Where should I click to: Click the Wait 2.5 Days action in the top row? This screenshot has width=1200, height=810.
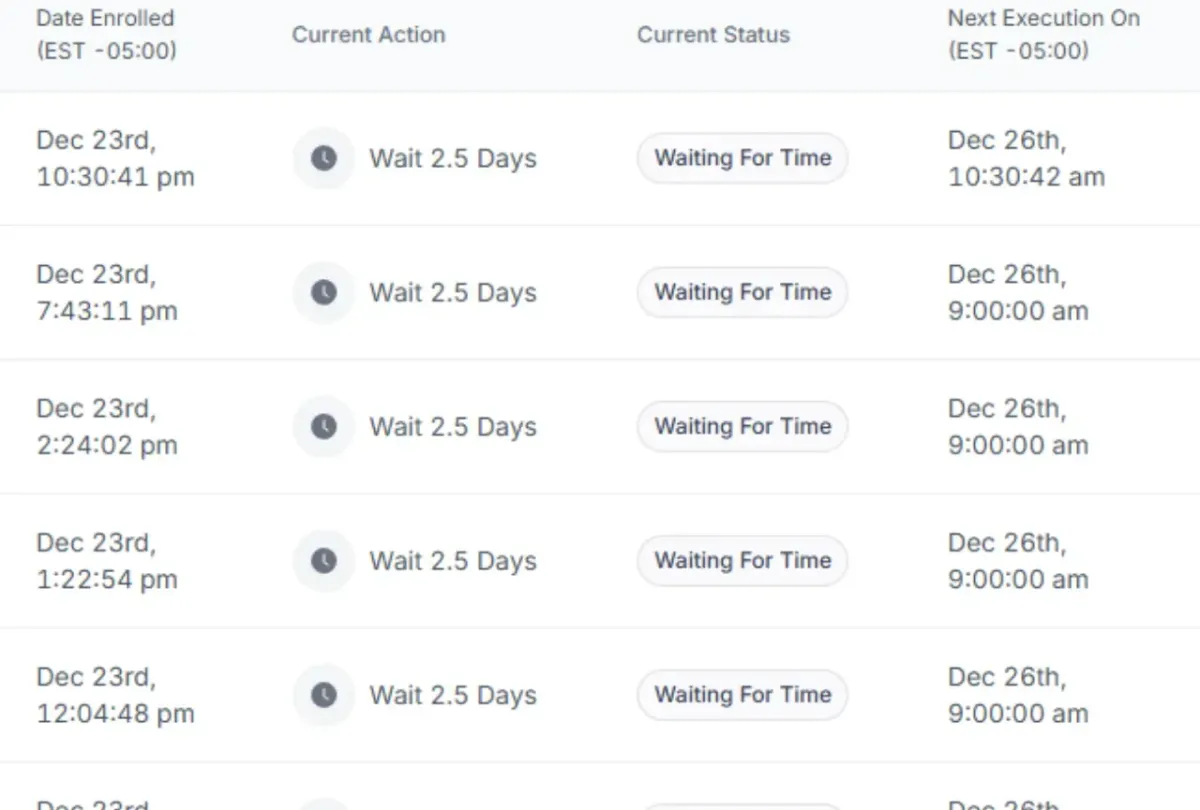pos(453,158)
